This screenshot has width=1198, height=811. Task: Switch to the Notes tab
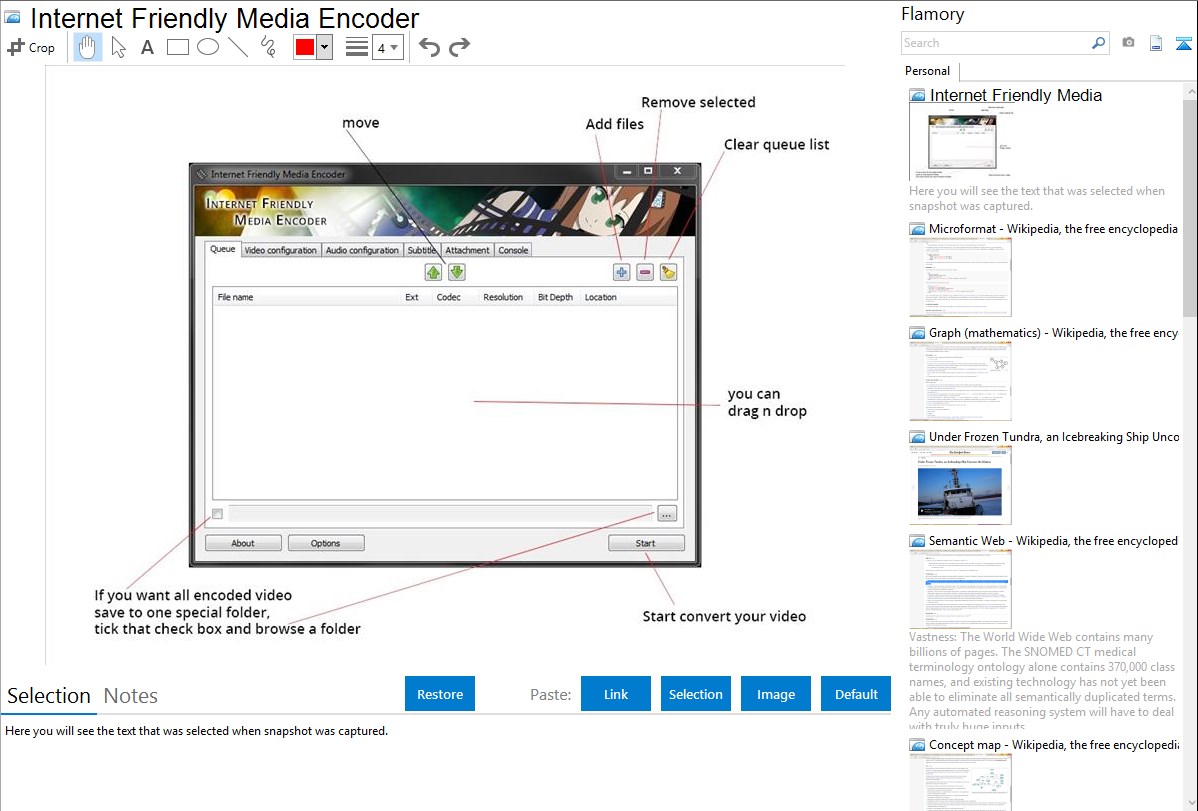click(131, 696)
